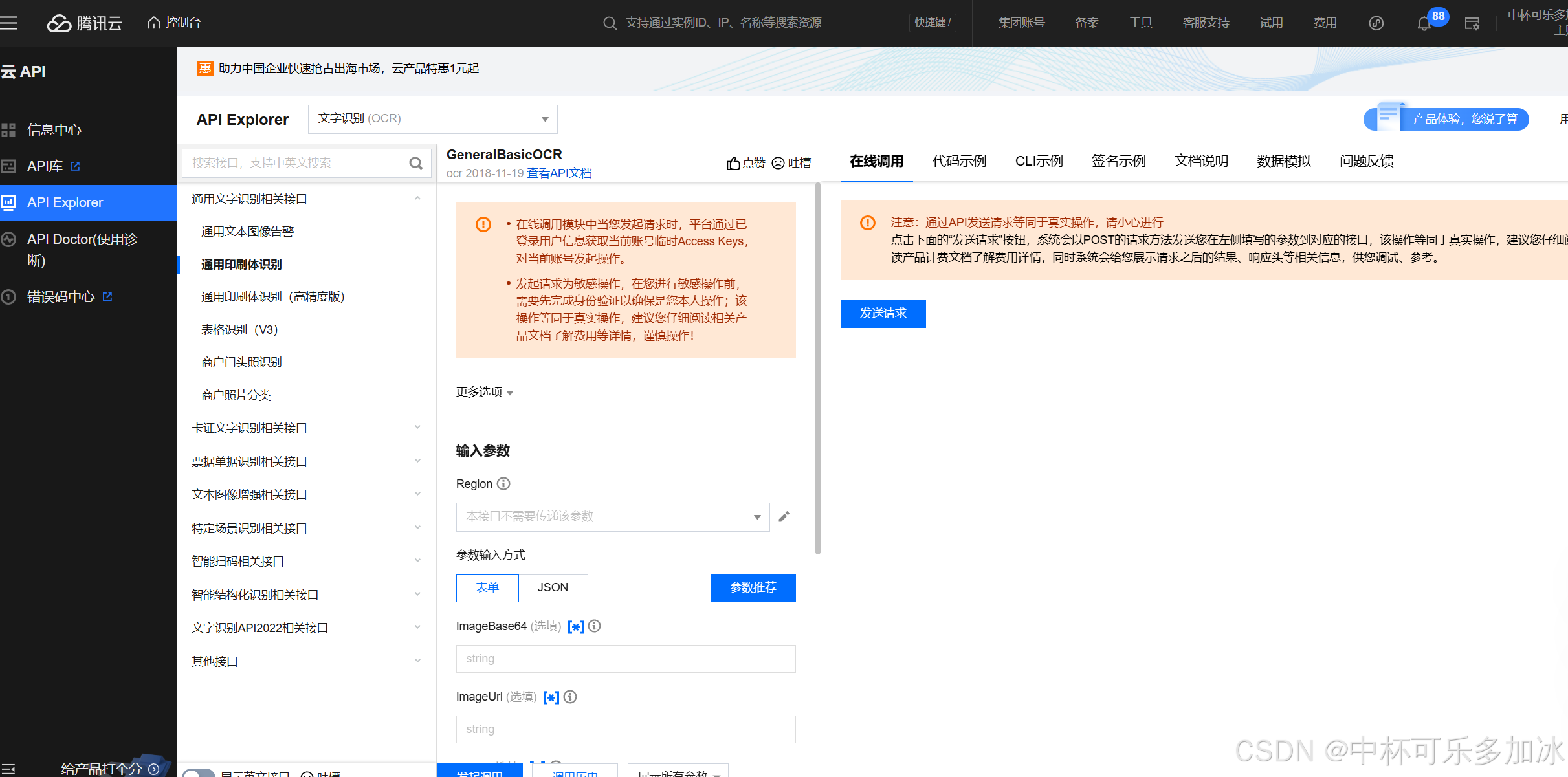Image resolution: width=1568 pixels, height=777 pixels.
Task: Click 点赞 thumbs-up icon
Action: tap(733, 163)
